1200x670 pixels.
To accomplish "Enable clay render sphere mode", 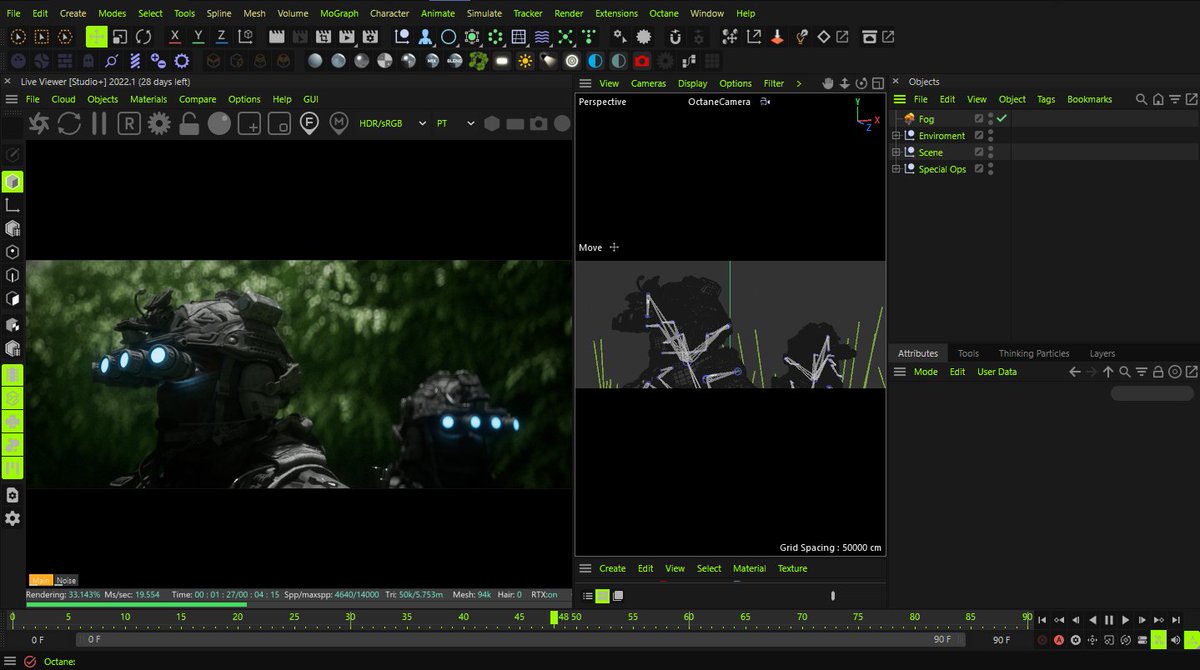I will (219, 124).
